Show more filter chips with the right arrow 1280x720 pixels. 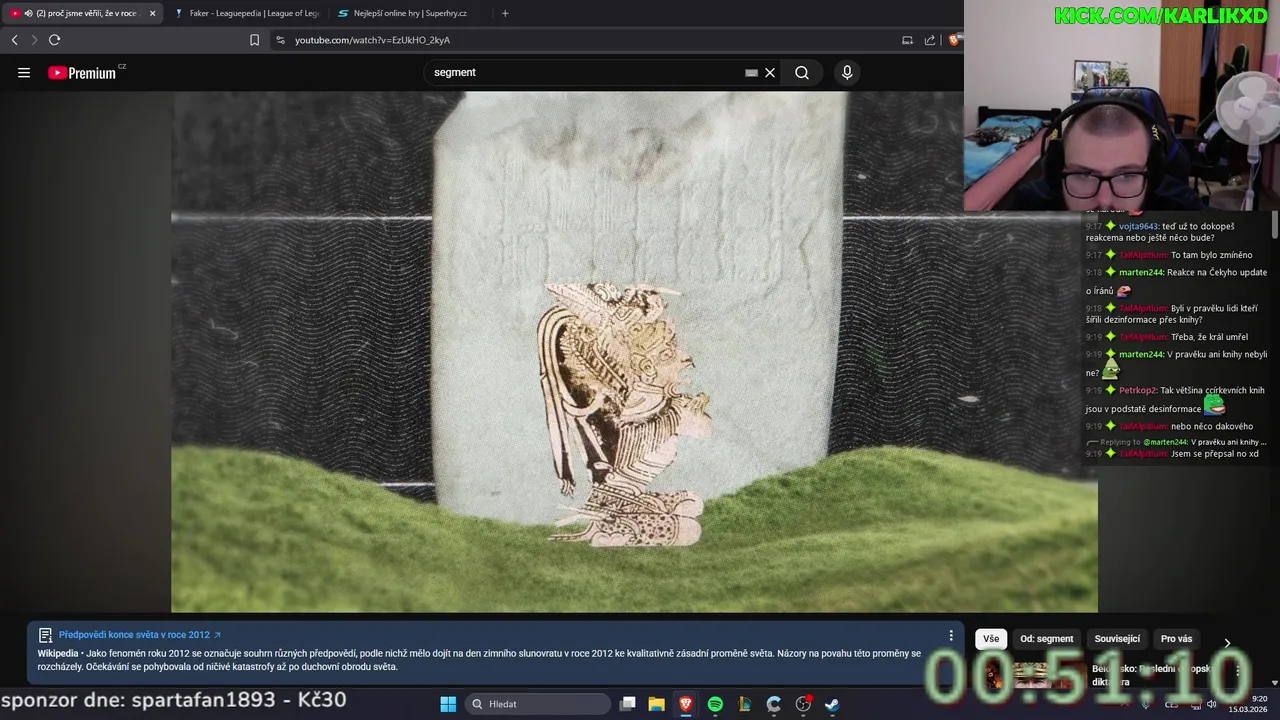coord(1227,642)
